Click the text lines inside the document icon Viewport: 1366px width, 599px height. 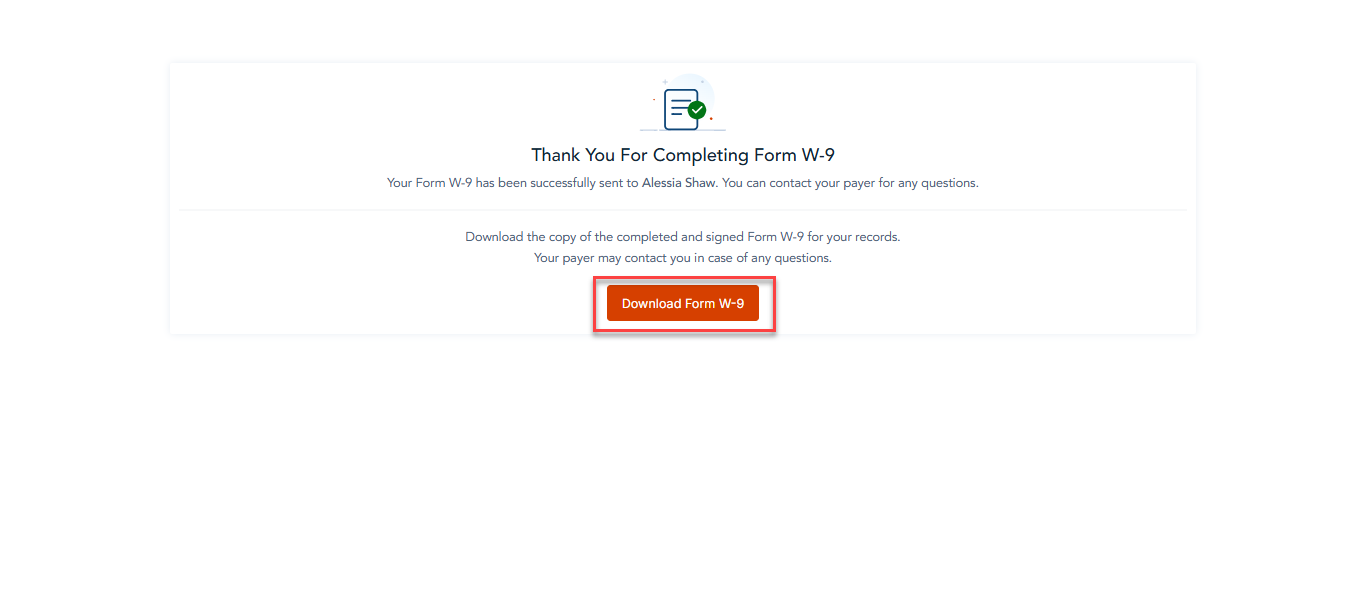(x=680, y=107)
